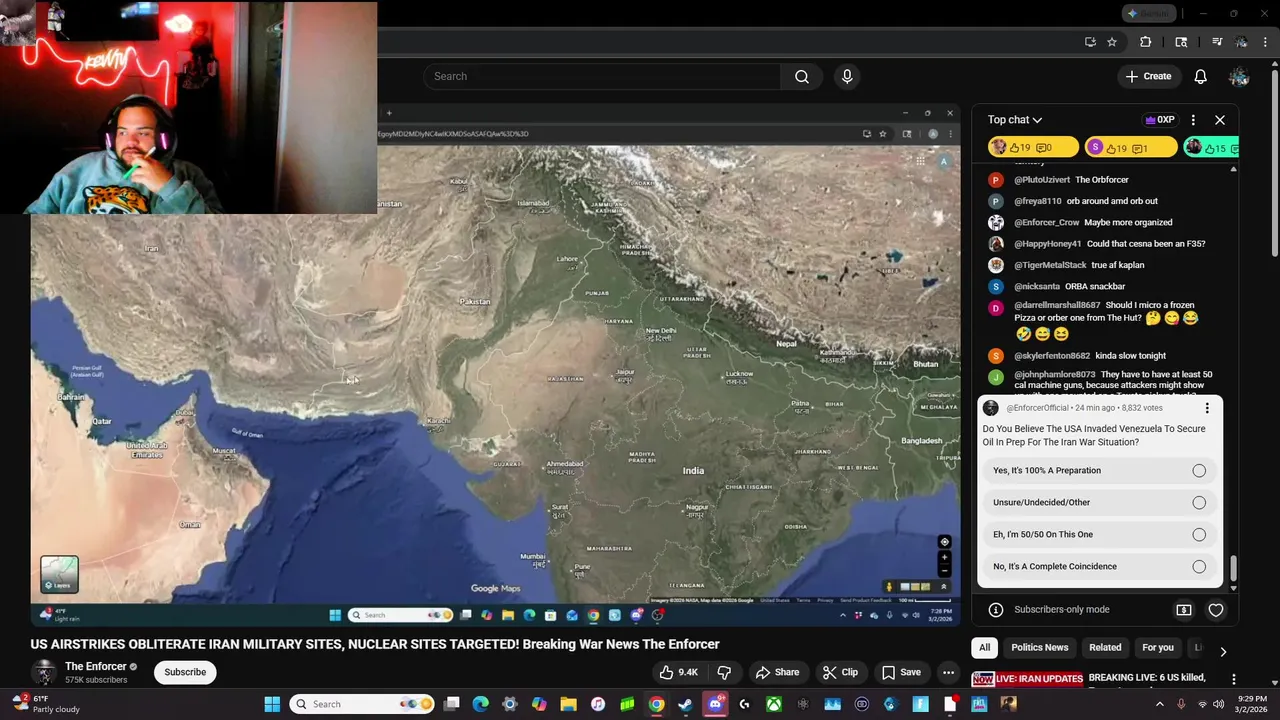Open Xbox app from the taskbar
This screenshot has height=720, width=1280.
click(x=774, y=704)
